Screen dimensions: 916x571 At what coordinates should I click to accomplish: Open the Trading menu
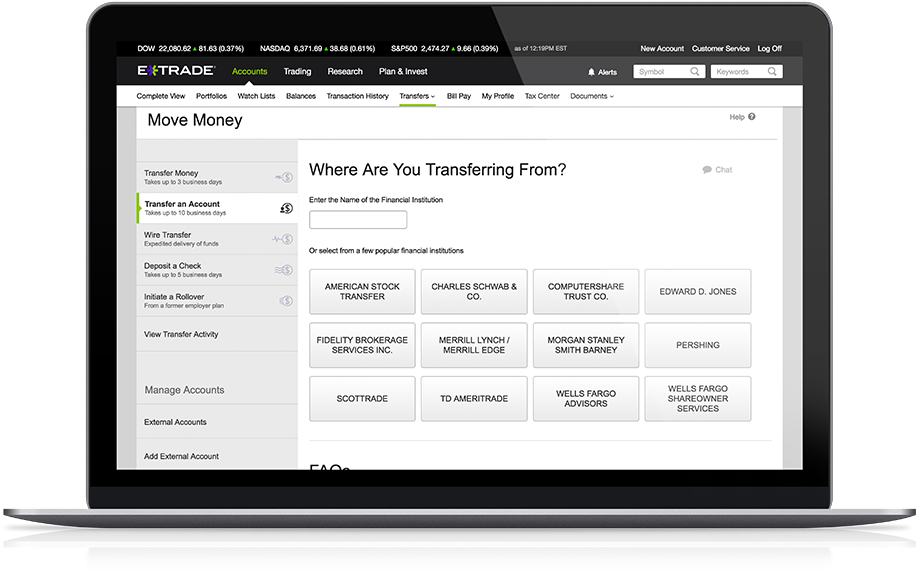pyautogui.click(x=297, y=72)
